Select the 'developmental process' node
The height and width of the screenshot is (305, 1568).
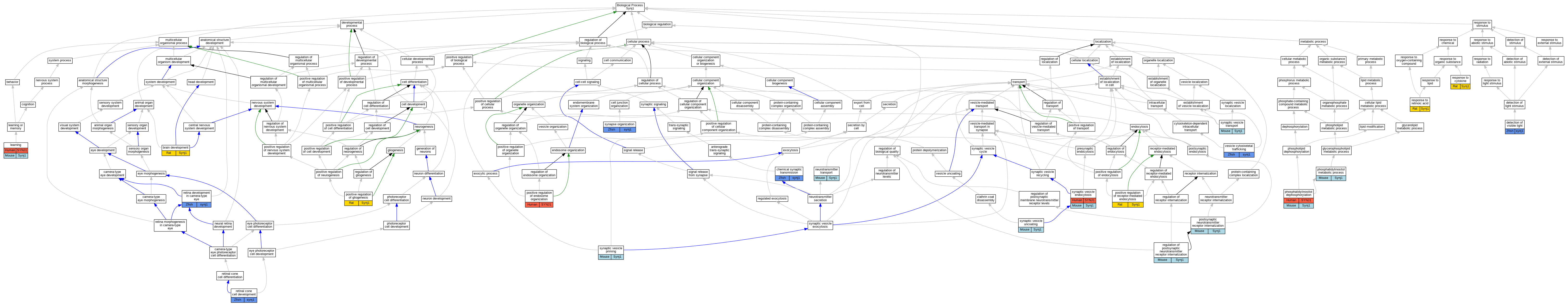point(352,24)
